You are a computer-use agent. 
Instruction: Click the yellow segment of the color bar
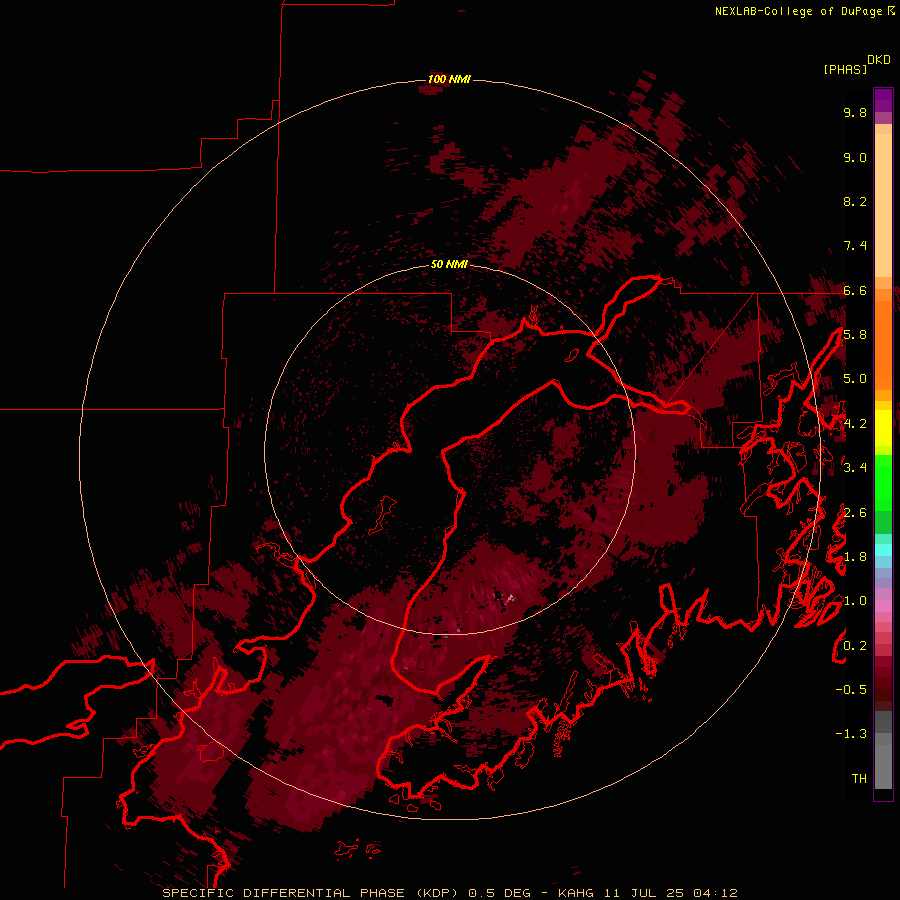pos(883,428)
